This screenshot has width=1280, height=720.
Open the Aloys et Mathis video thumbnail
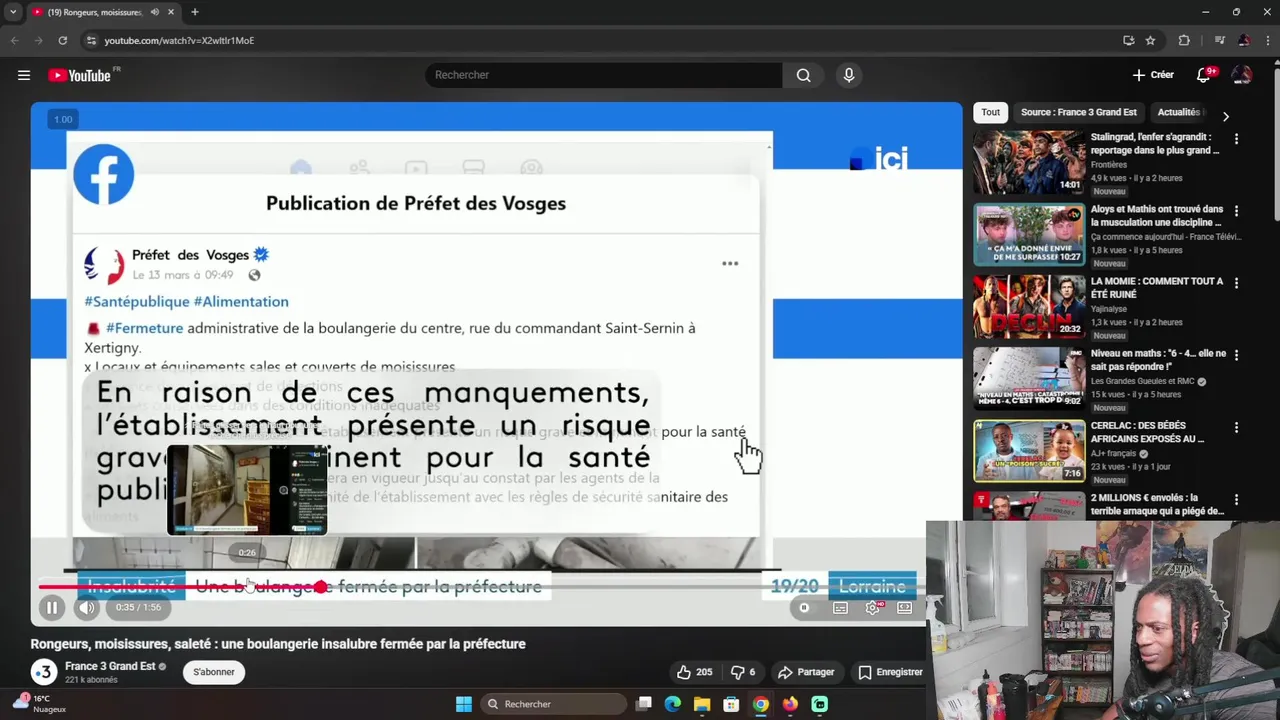coord(1029,234)
